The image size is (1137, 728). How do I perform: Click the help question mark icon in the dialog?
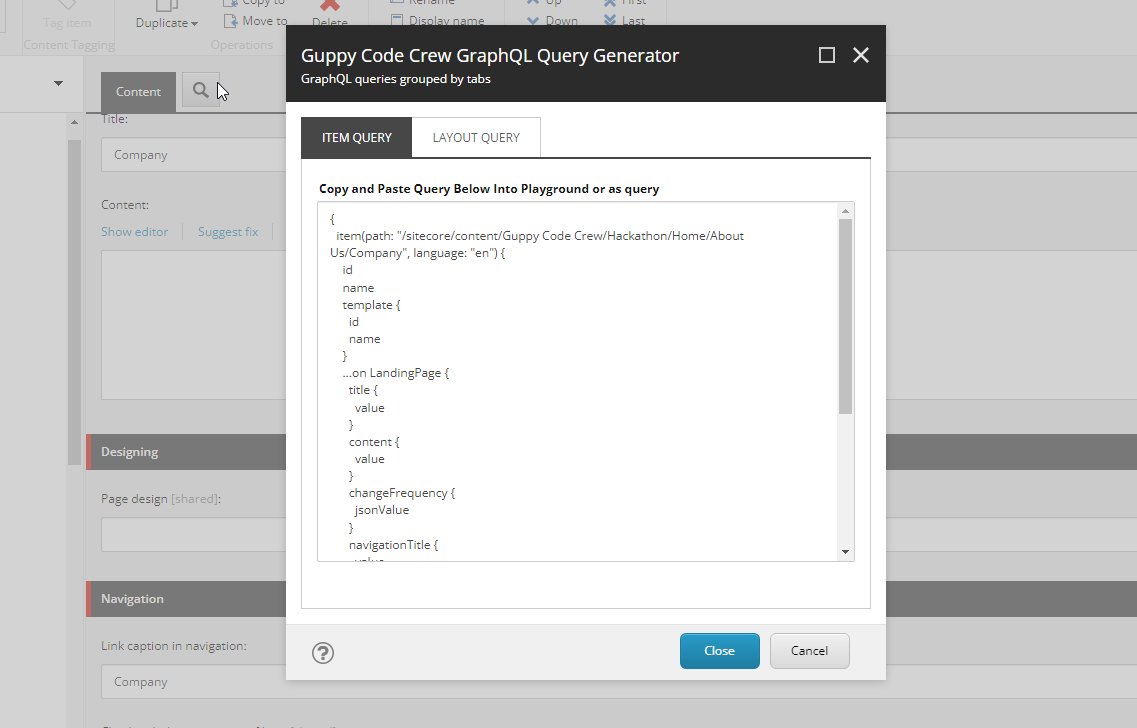322,653
